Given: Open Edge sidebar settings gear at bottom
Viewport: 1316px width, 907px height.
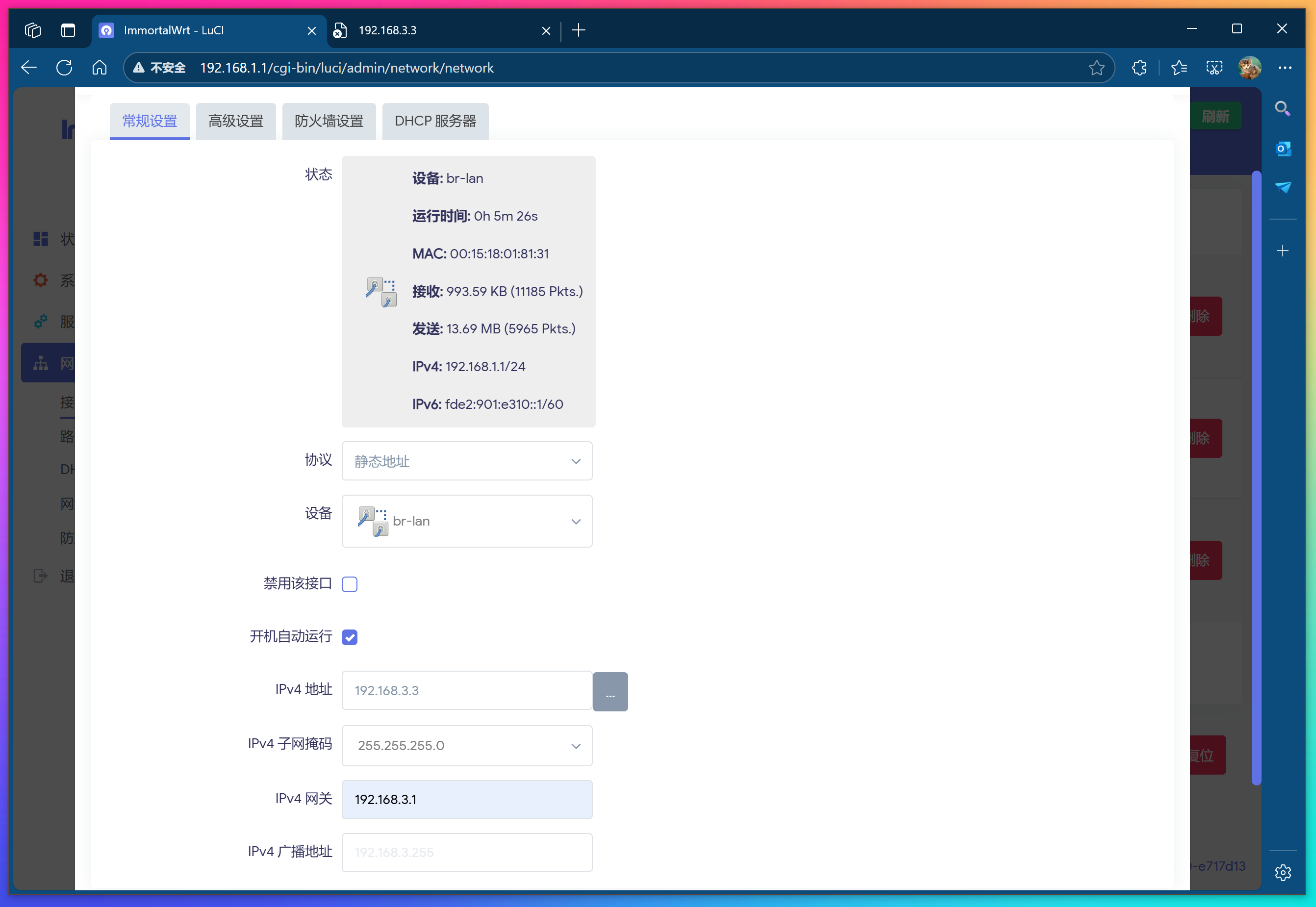Looking at the screenshot, I should [x=1283, y=872].
